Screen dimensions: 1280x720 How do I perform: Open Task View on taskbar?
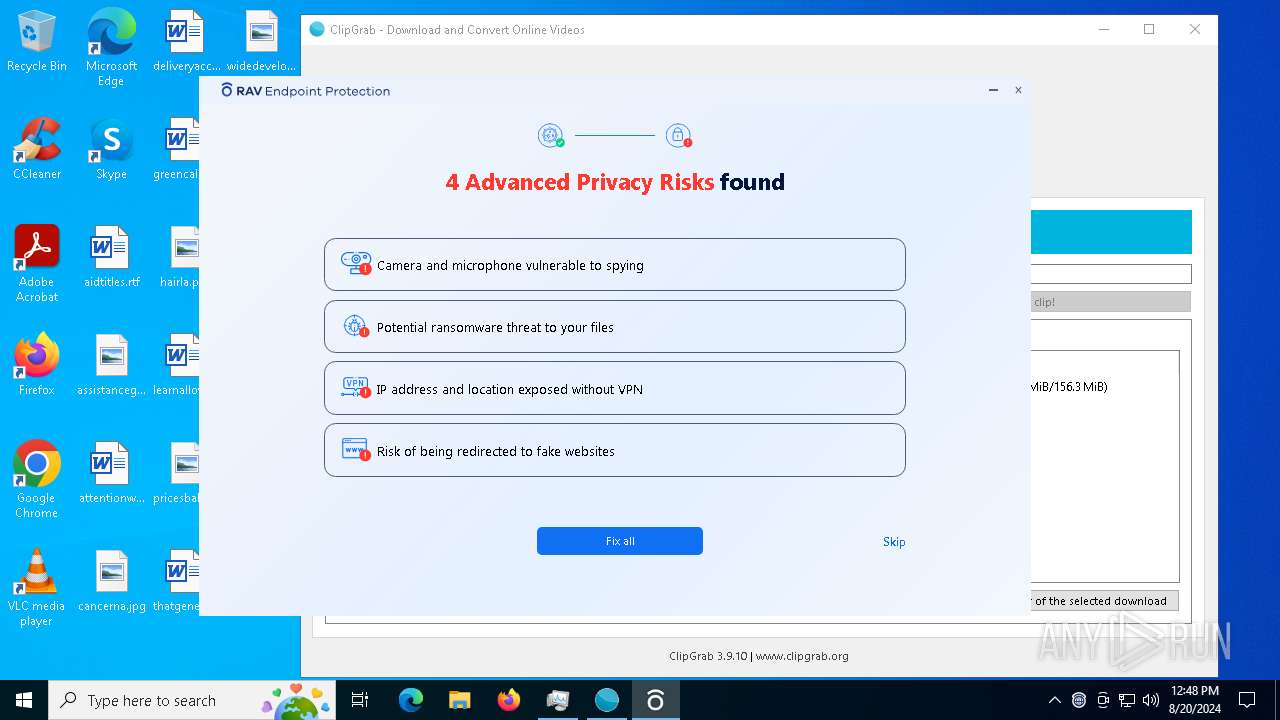point(360,700)
